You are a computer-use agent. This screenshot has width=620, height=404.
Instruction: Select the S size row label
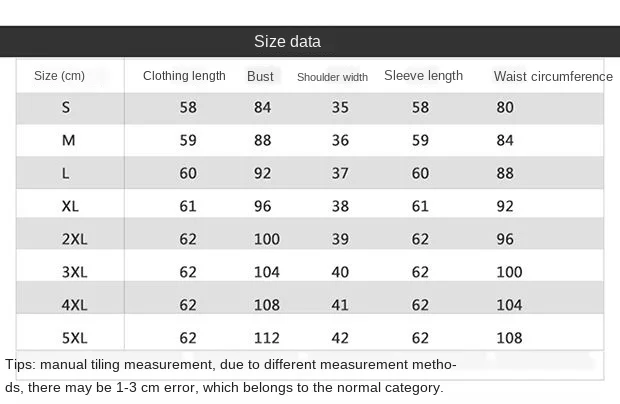click(x=66, y=107)
